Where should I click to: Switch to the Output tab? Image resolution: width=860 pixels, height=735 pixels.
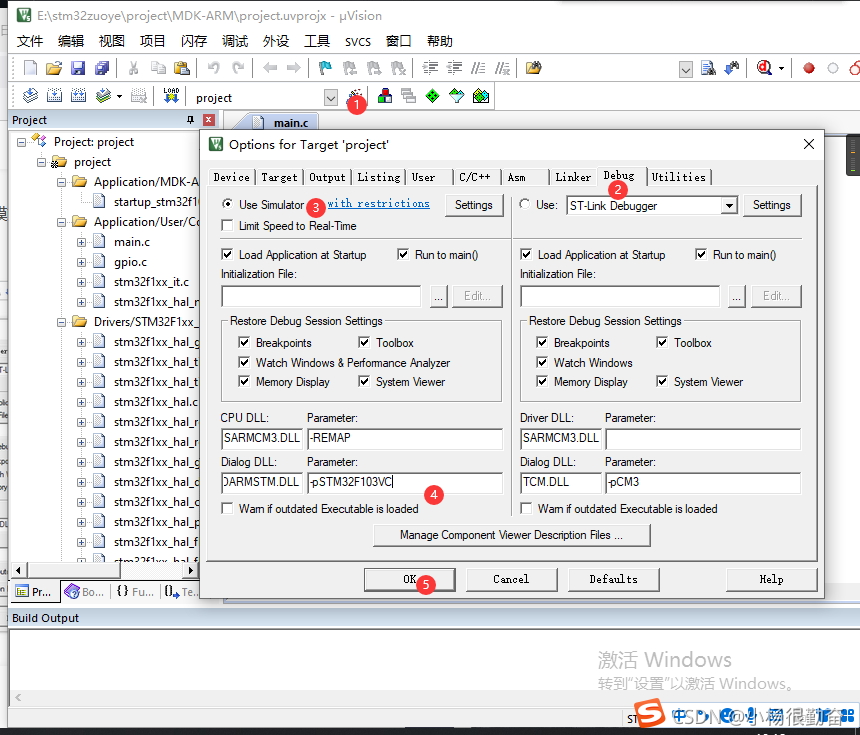click(x=327, y=177)
